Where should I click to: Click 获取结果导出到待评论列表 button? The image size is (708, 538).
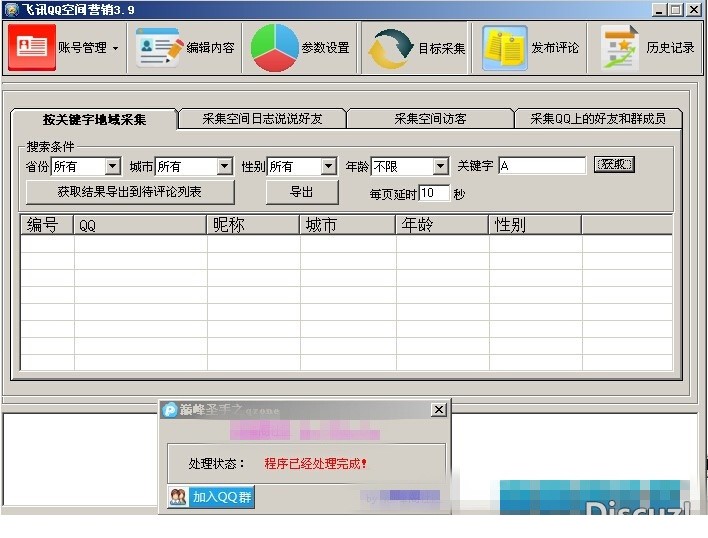pos(130,192)
